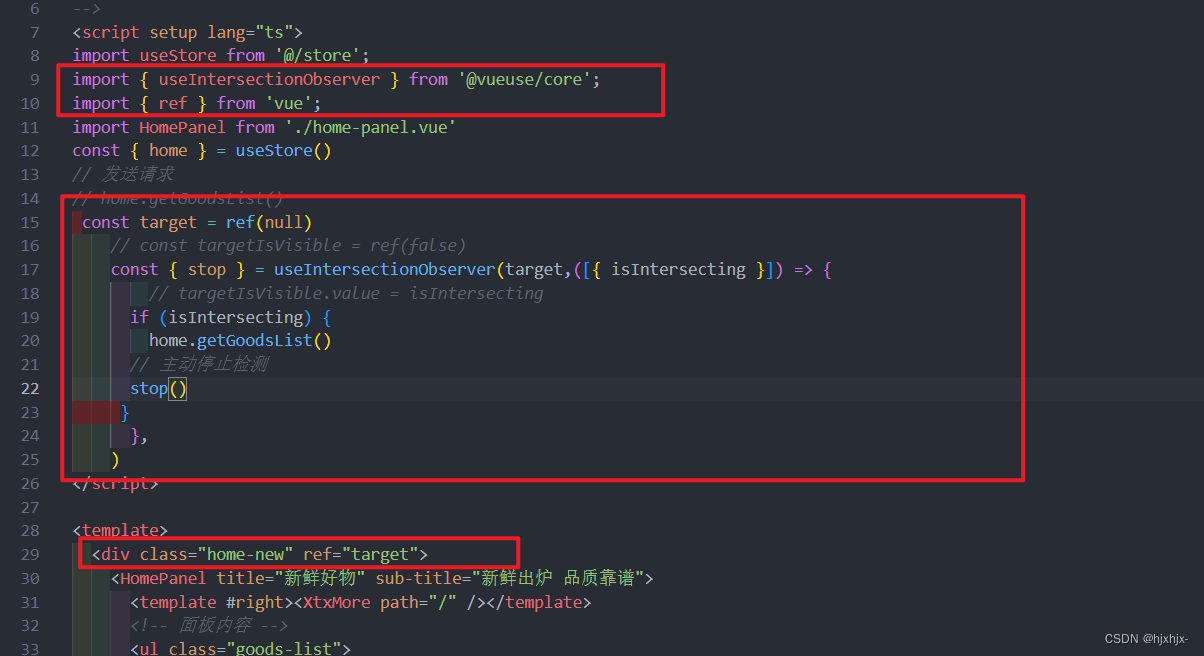Click the stop variable in the line 17 destructuring

[x=207, y=270]
